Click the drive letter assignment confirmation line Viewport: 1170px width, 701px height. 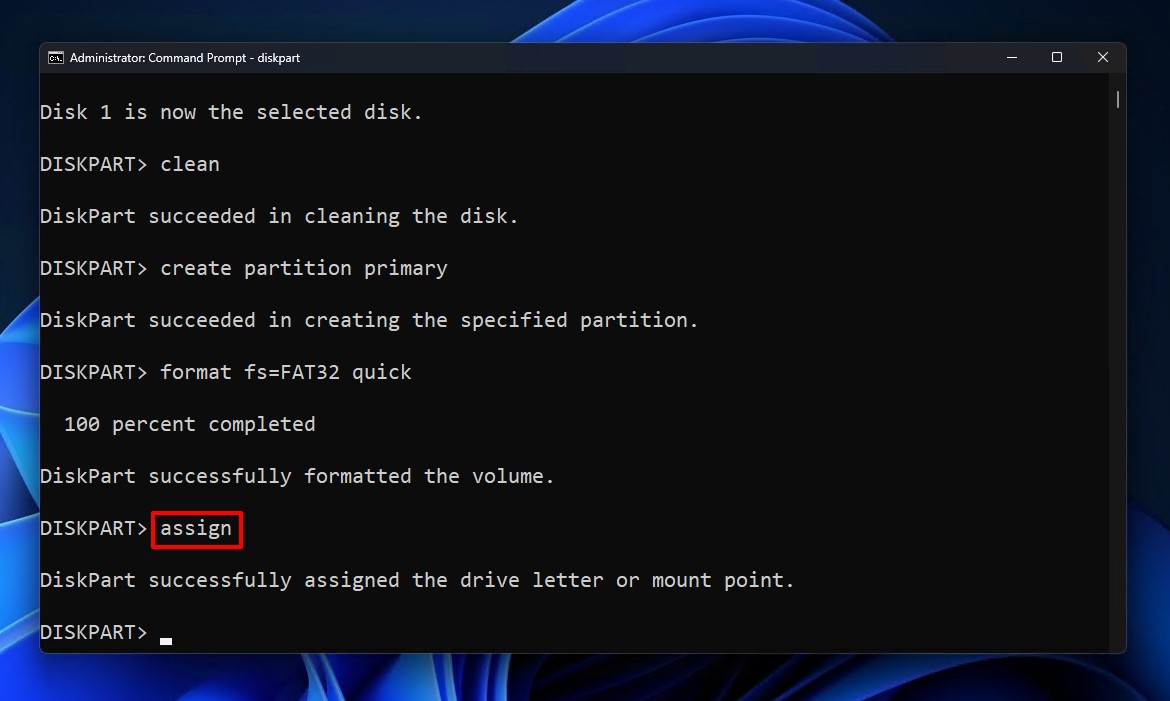point(416,579)
